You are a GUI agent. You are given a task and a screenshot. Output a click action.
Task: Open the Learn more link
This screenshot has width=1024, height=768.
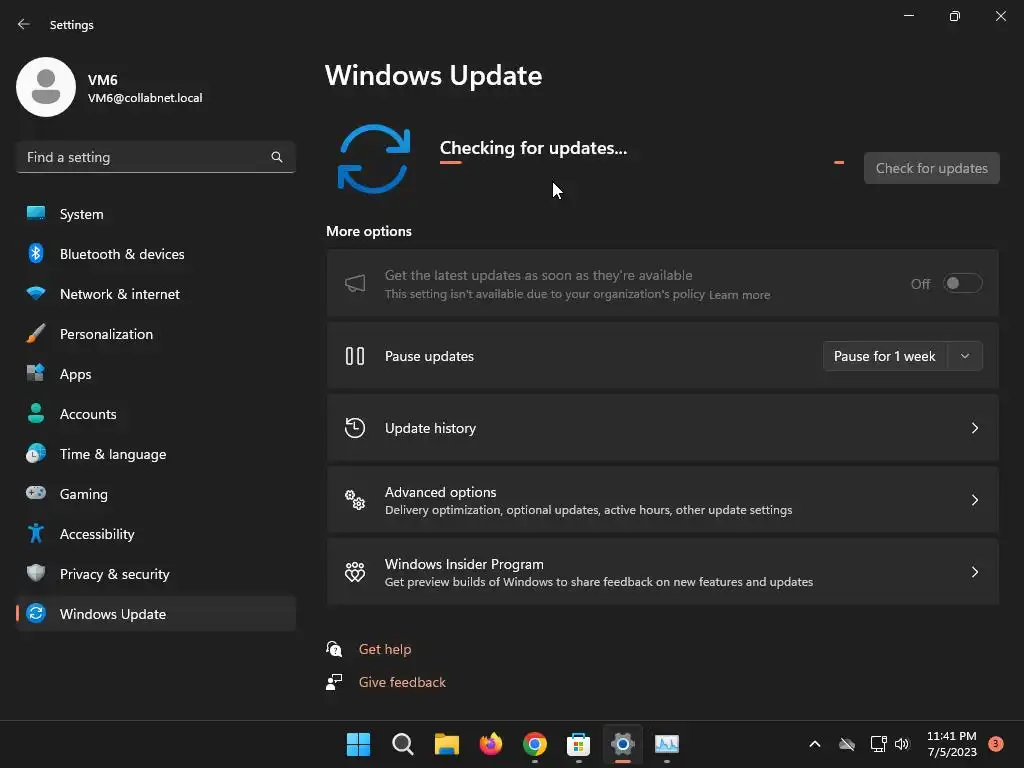tap(739, 295)
